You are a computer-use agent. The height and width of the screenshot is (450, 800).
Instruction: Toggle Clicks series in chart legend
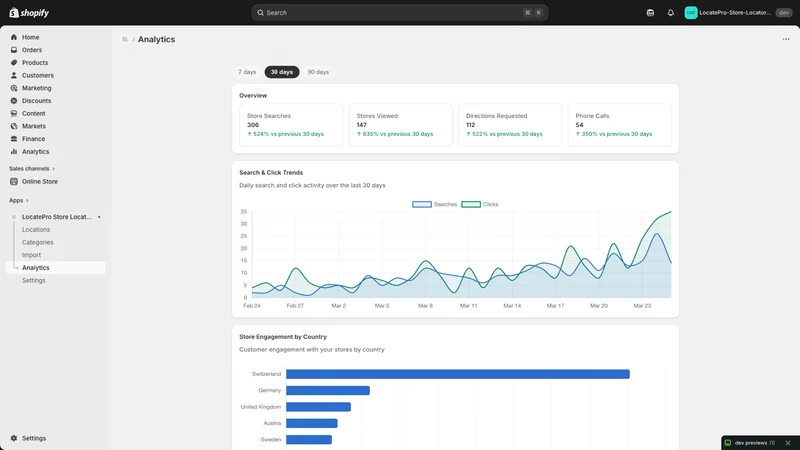480,204
